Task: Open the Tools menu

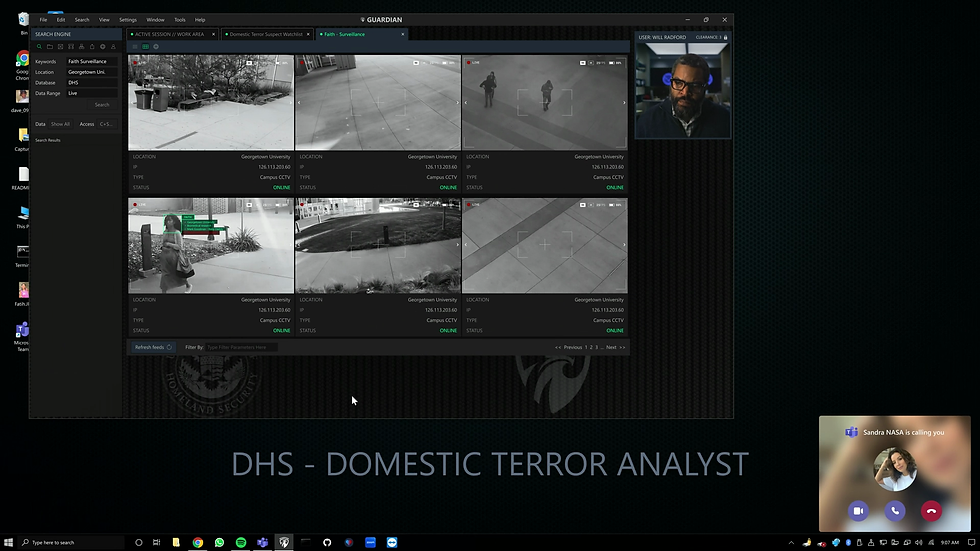Action: [x=179, y=20]
